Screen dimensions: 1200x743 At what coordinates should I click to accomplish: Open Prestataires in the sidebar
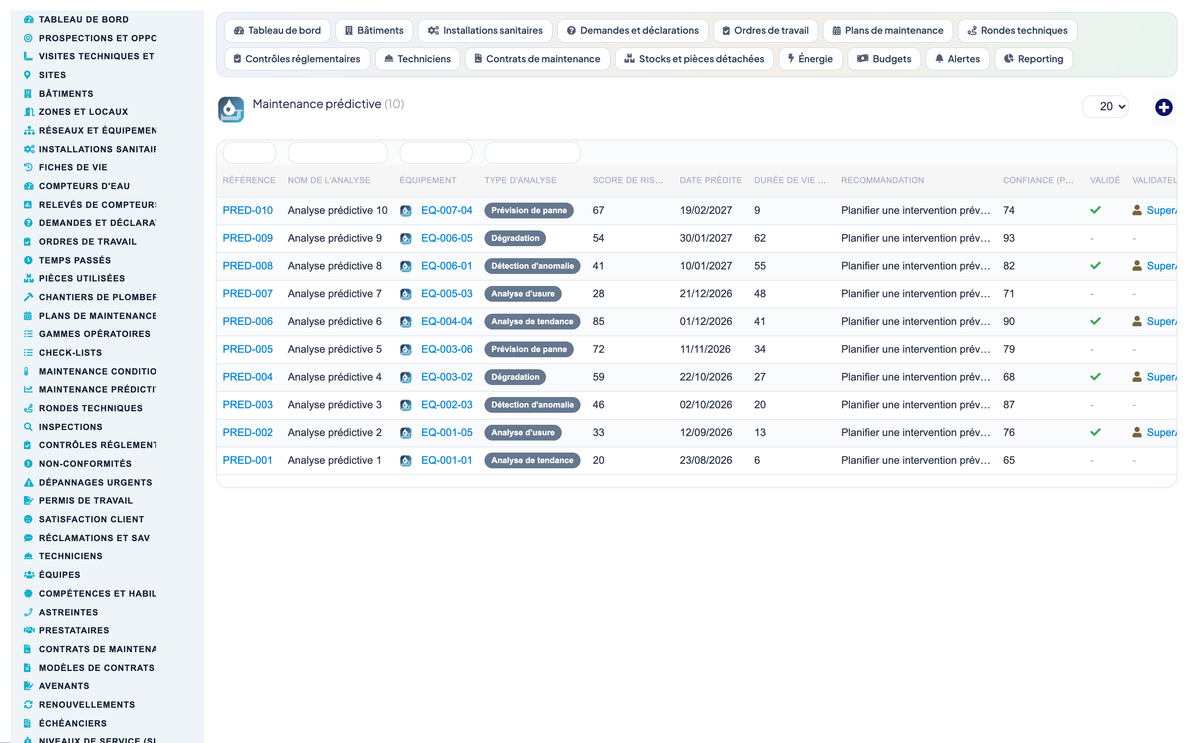(74, 630)
